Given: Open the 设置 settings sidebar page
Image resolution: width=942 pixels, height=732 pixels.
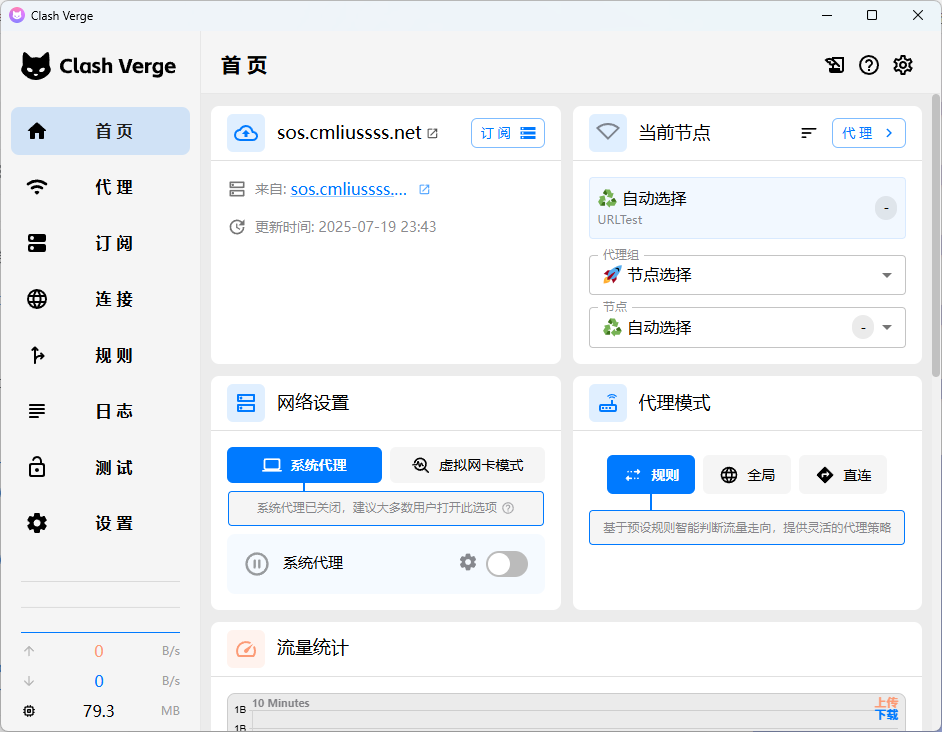Looking at the screenshot, I should (x=100, y=523).
